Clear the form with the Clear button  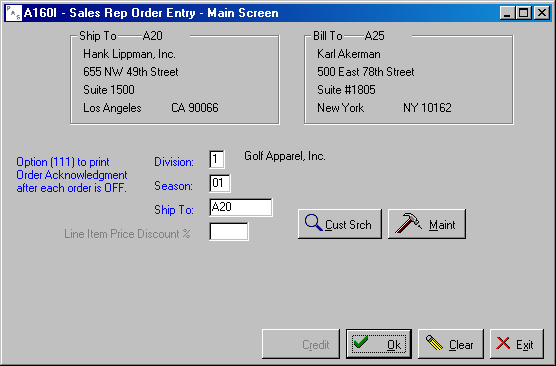[x=451, y=344]
